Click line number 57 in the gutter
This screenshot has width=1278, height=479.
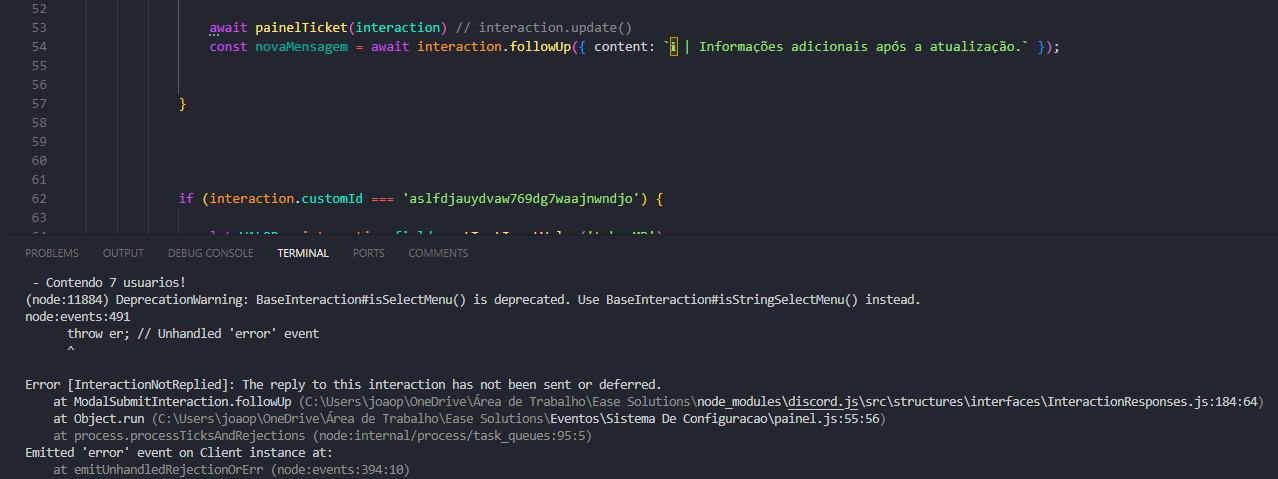point(41,104)
